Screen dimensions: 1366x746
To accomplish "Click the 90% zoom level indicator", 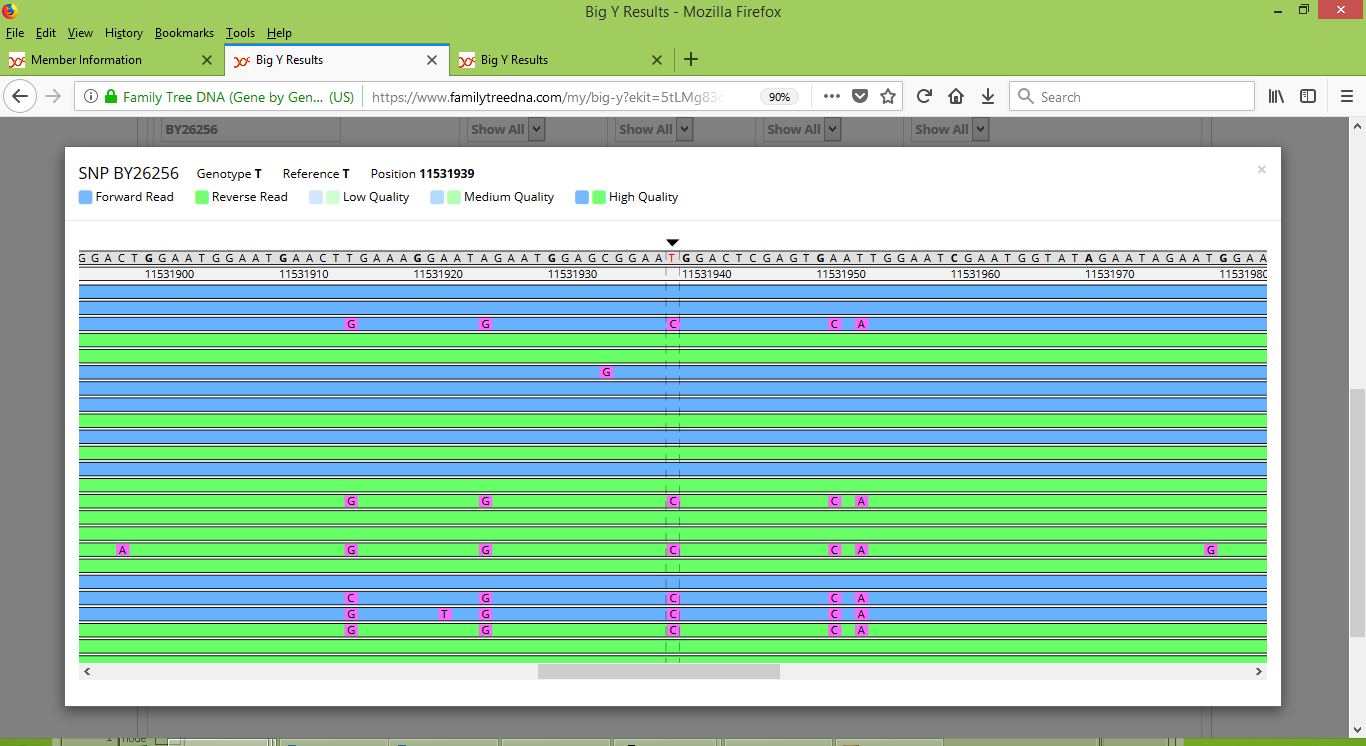I will (778, 97).
